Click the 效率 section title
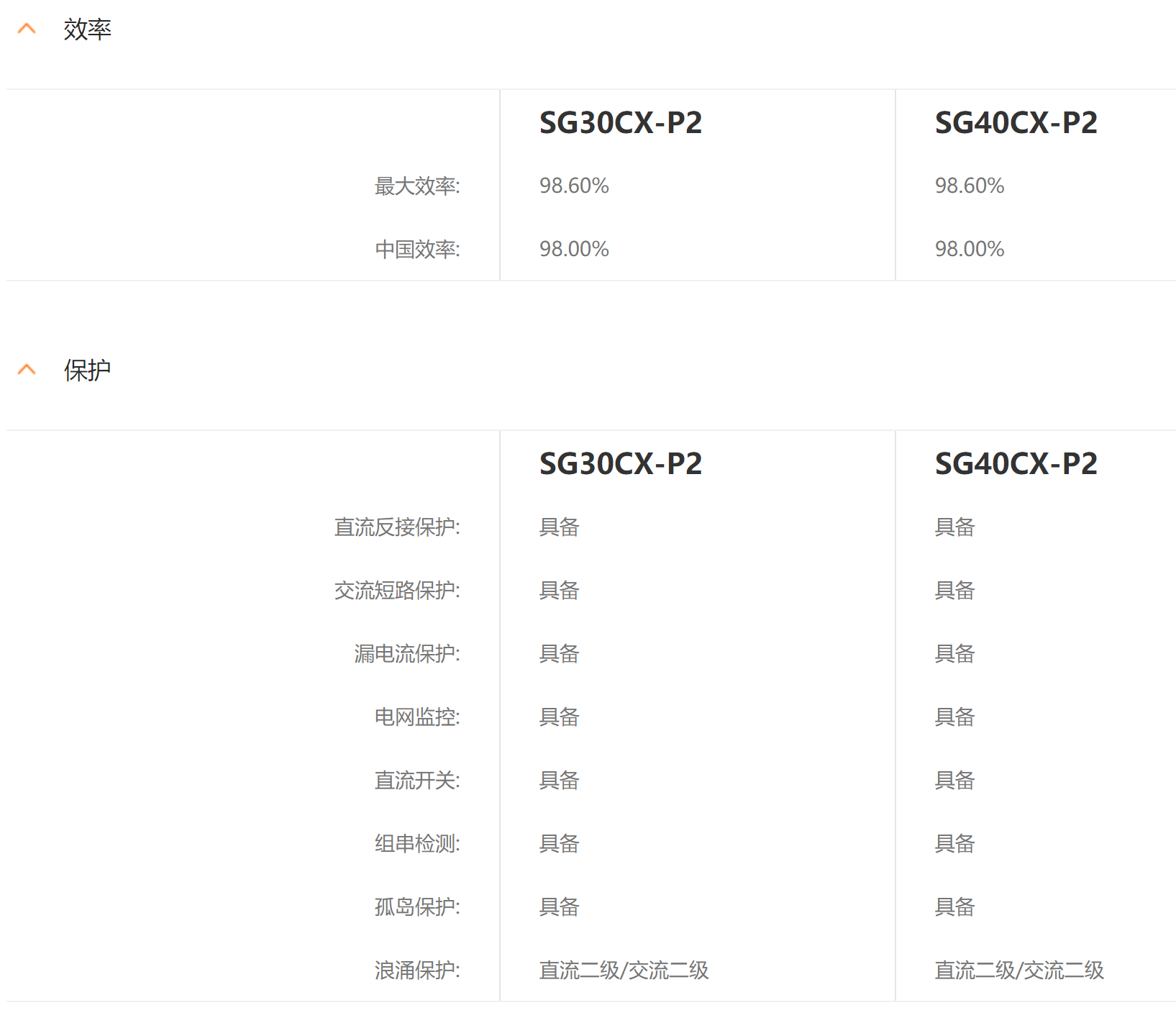Image resolution: width=1176 pixels, height=1018 pixels. pyautogui.click(x=87, y=29)
